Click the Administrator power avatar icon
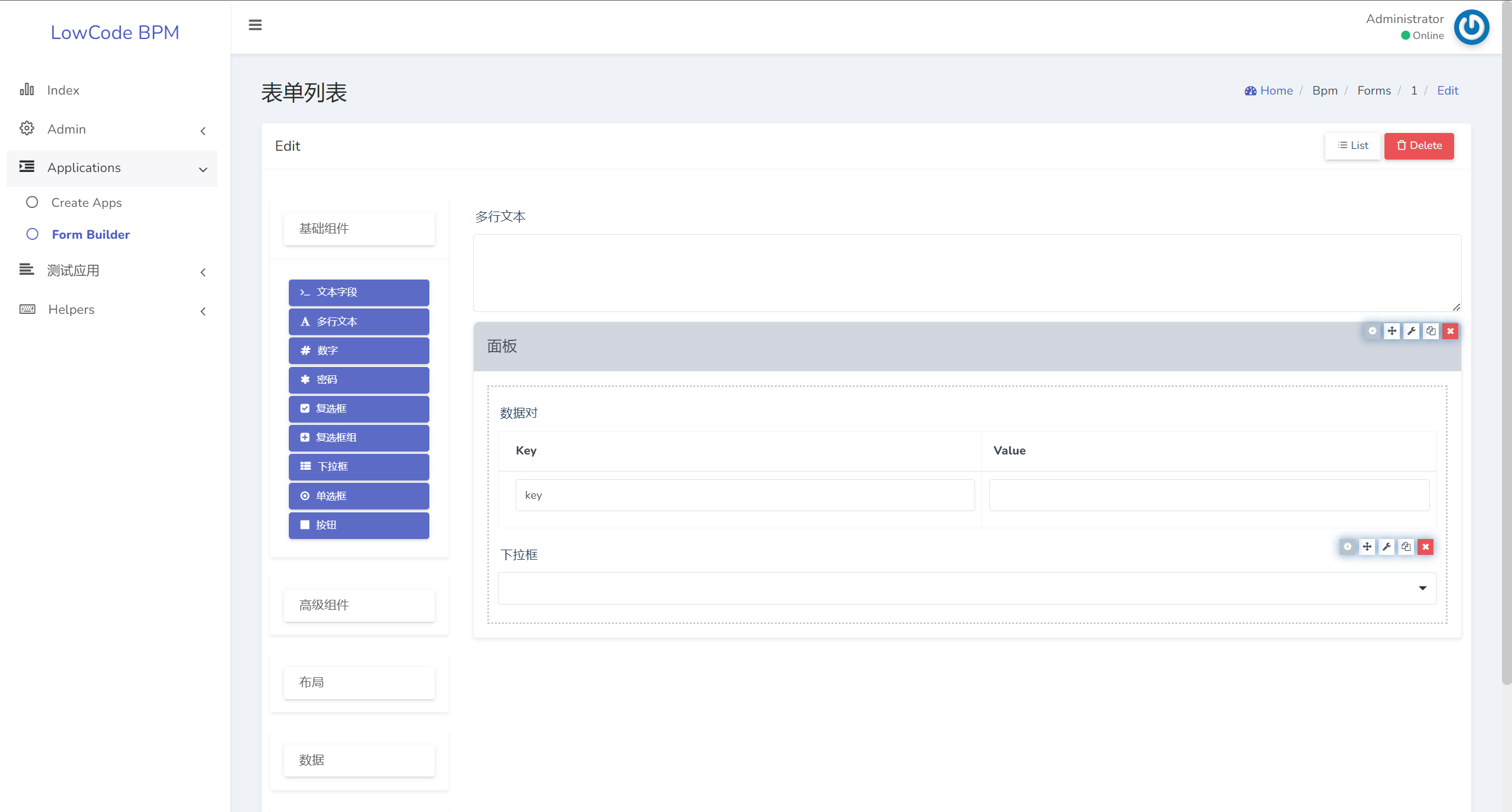The image size is (1512, 812). 1471,27
